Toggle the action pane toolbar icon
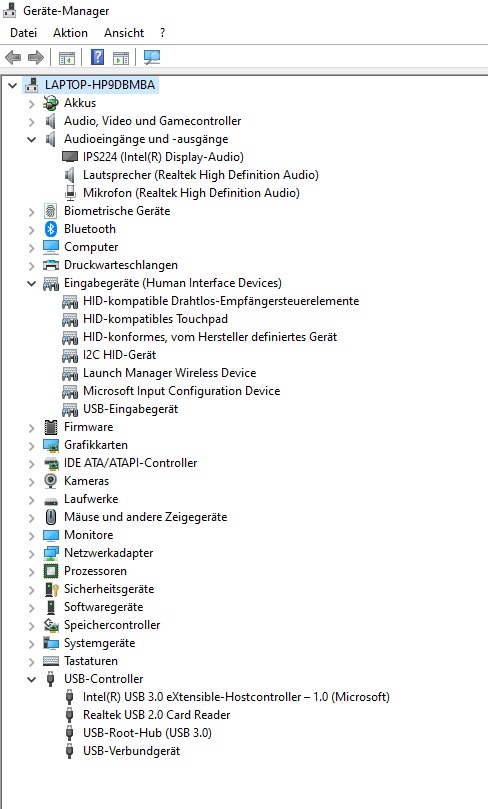The height and width of the screenshot is (809, 488). click(121, 58)
